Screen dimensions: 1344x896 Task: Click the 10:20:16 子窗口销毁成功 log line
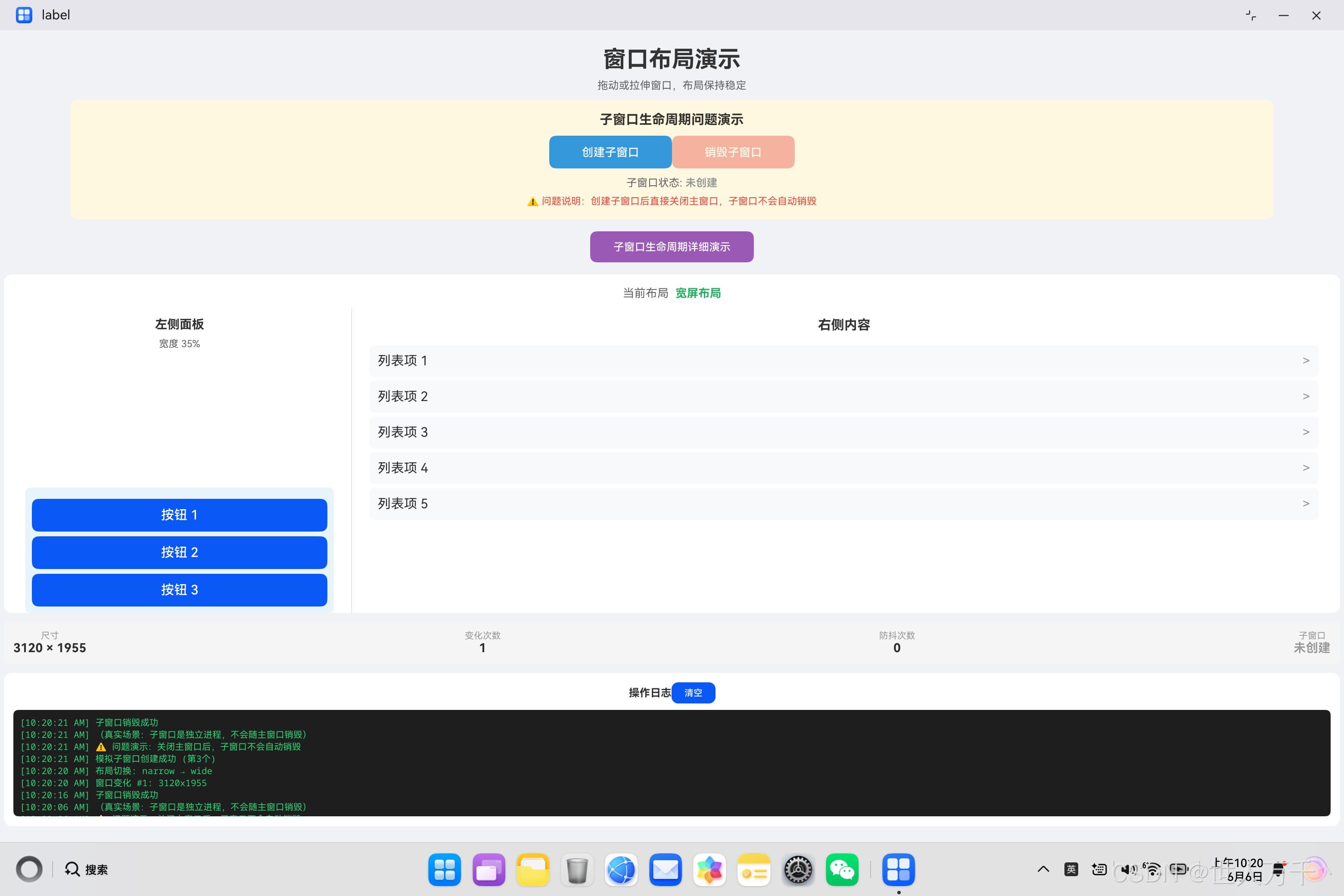click(x=89, y=795)
